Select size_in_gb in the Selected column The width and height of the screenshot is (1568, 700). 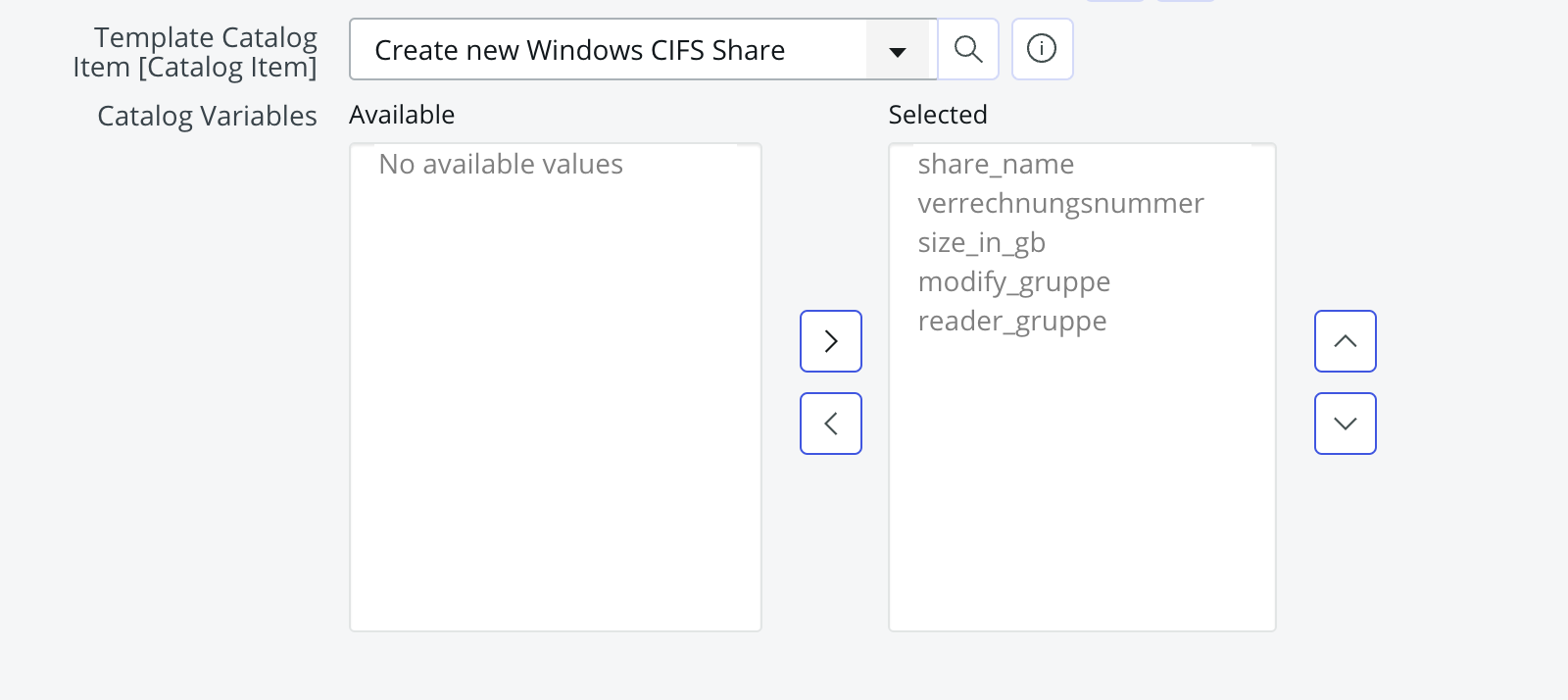[x=981, y=243]
